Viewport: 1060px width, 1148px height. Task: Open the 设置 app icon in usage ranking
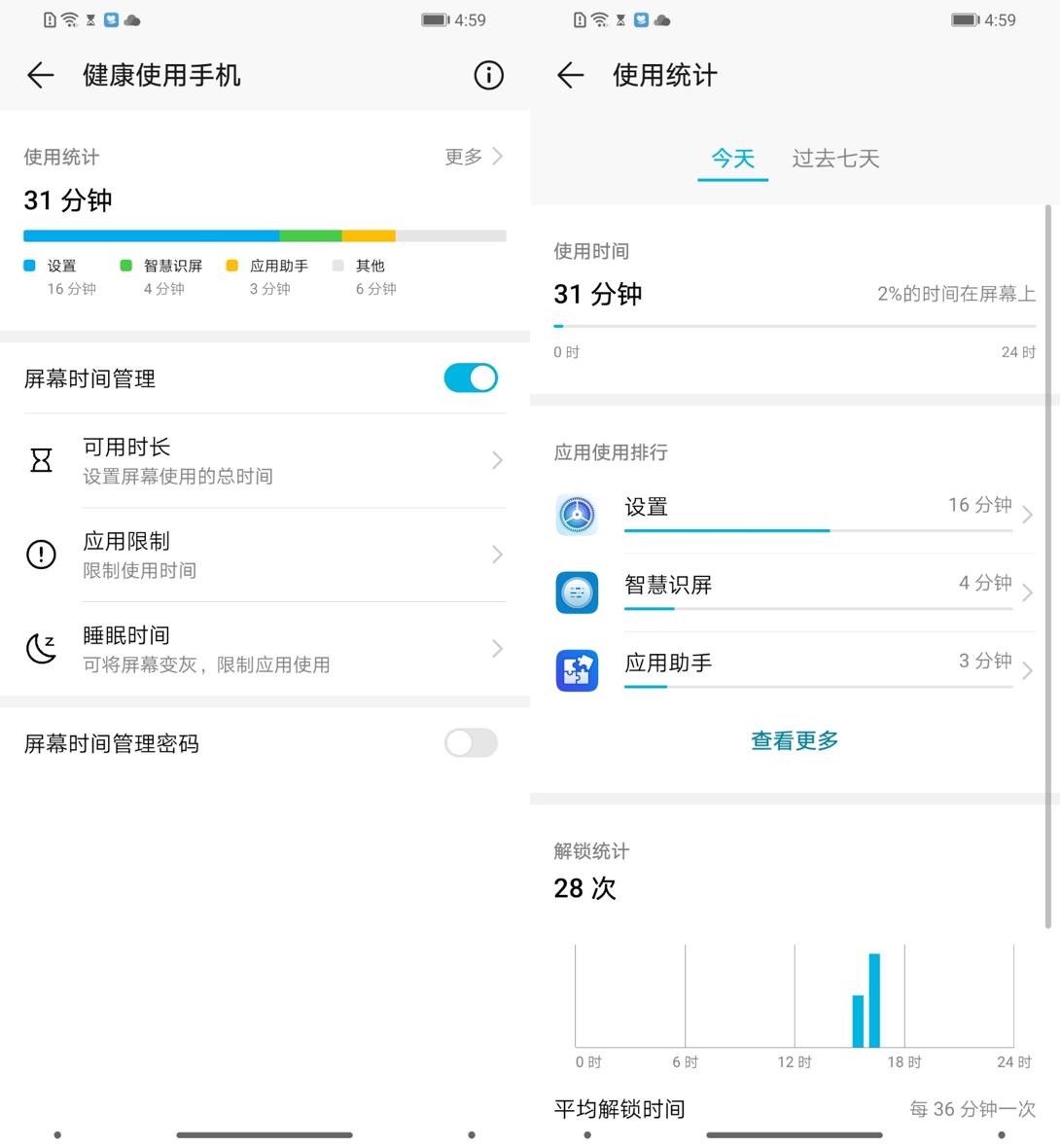click(577, 514)
